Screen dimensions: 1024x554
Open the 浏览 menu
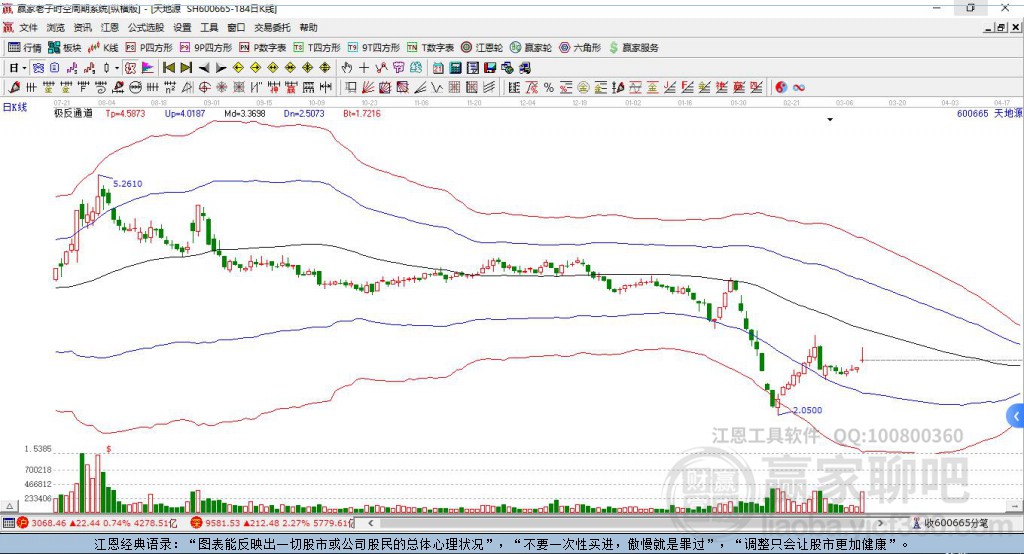pos(56,27)
